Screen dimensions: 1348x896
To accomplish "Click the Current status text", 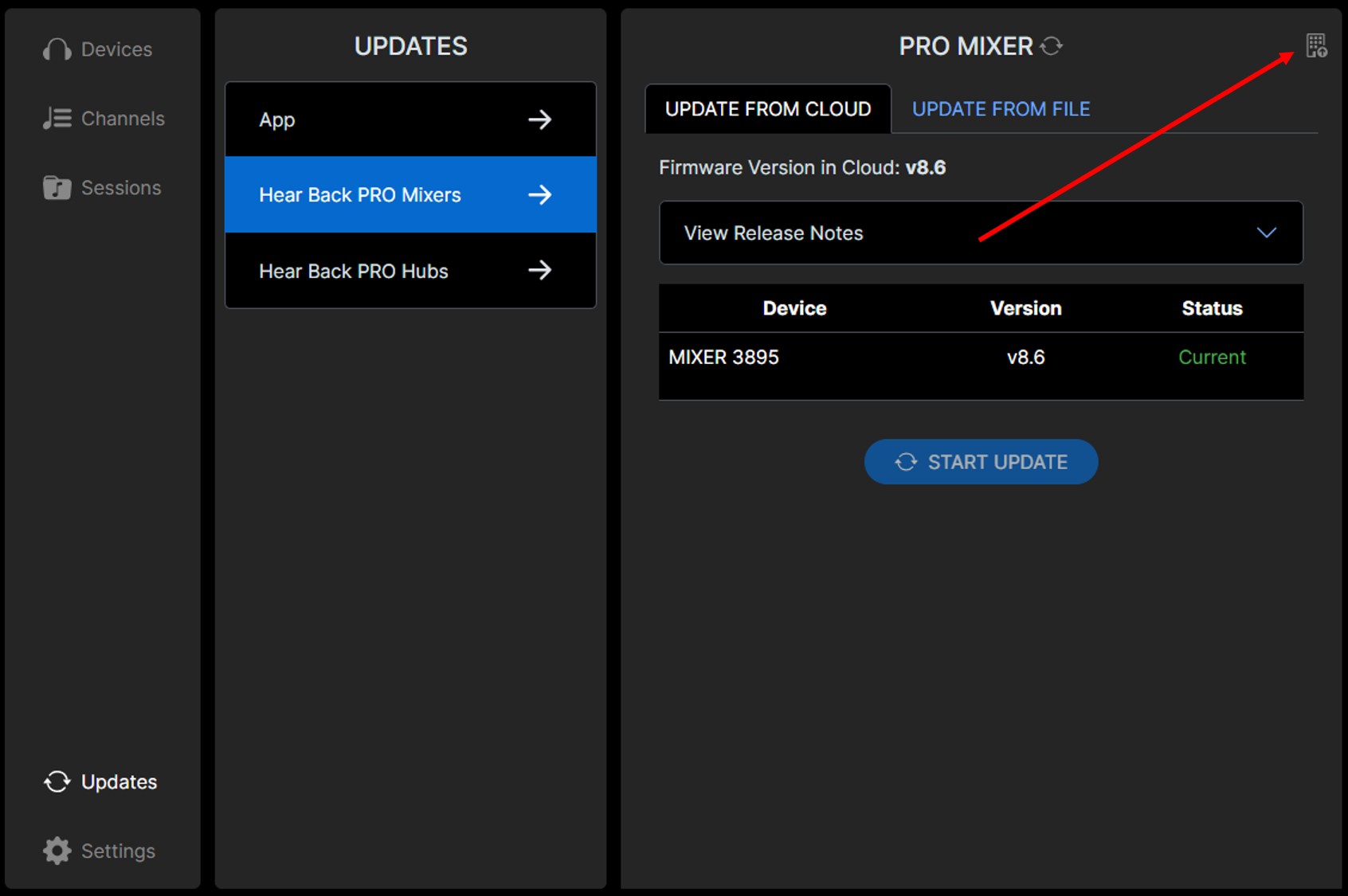I will click(1212, 357).
